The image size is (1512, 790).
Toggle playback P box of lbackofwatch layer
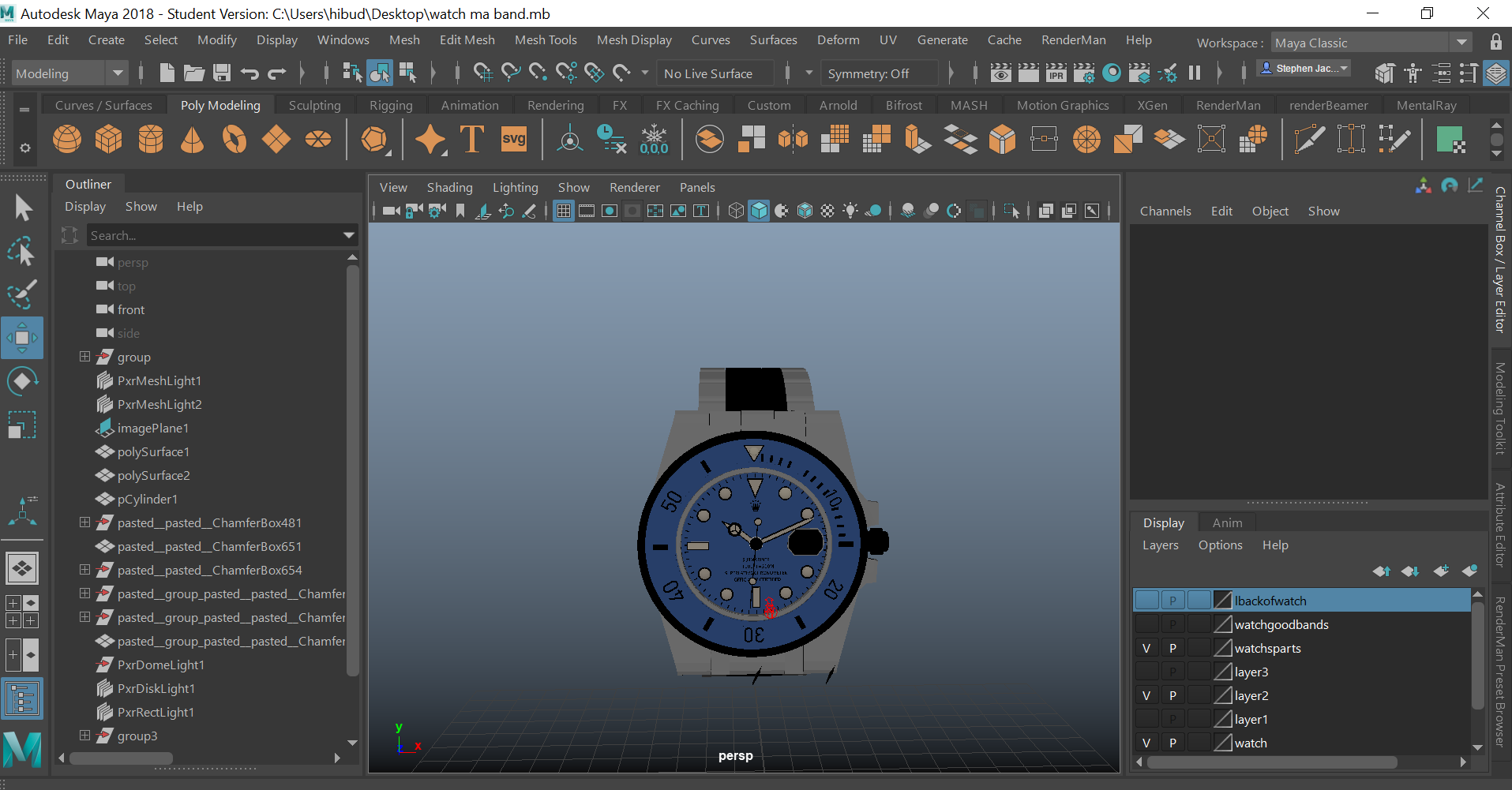pos(1172,601)
